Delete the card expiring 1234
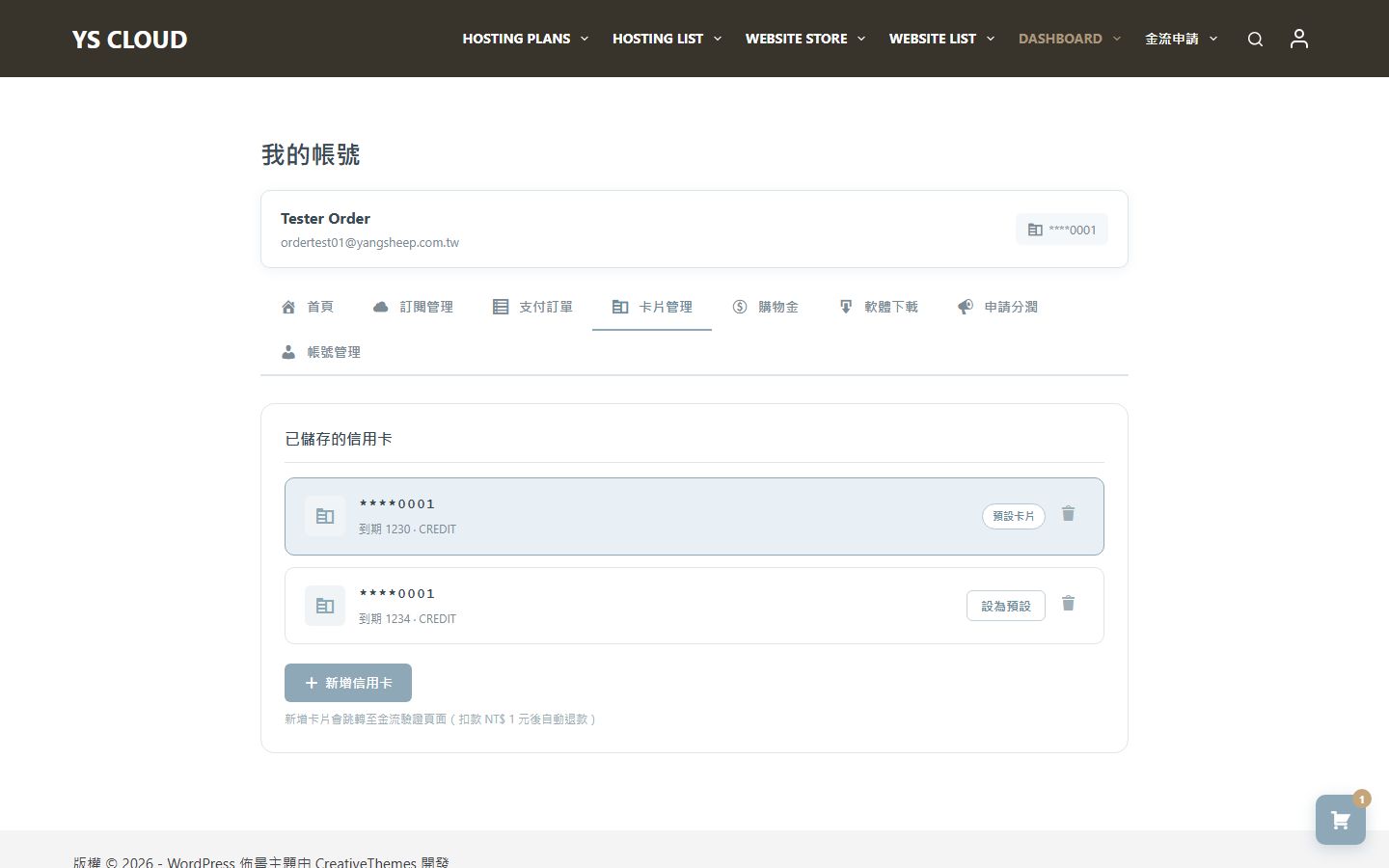The height and width of the screenshot is (868, 1389). tap(1068, 604)
